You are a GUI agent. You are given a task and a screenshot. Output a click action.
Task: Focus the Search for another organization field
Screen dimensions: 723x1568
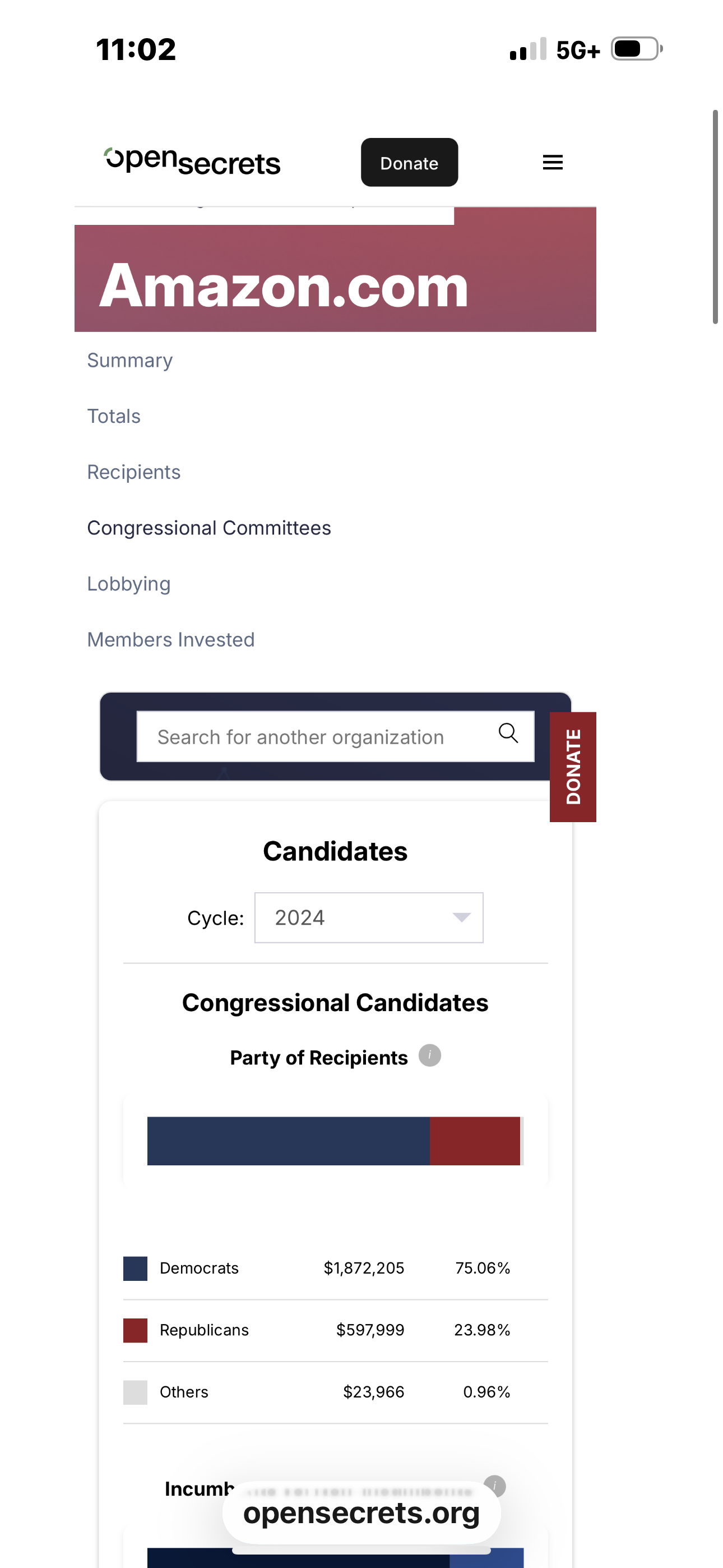[317, 737]
